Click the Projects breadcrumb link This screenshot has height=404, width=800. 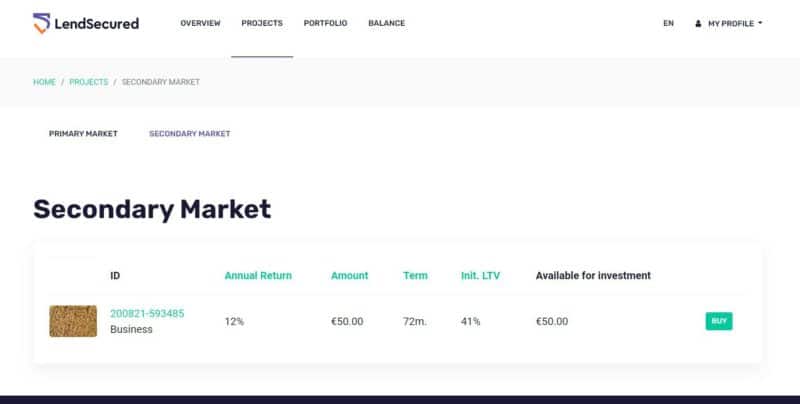tap(89, 82)
